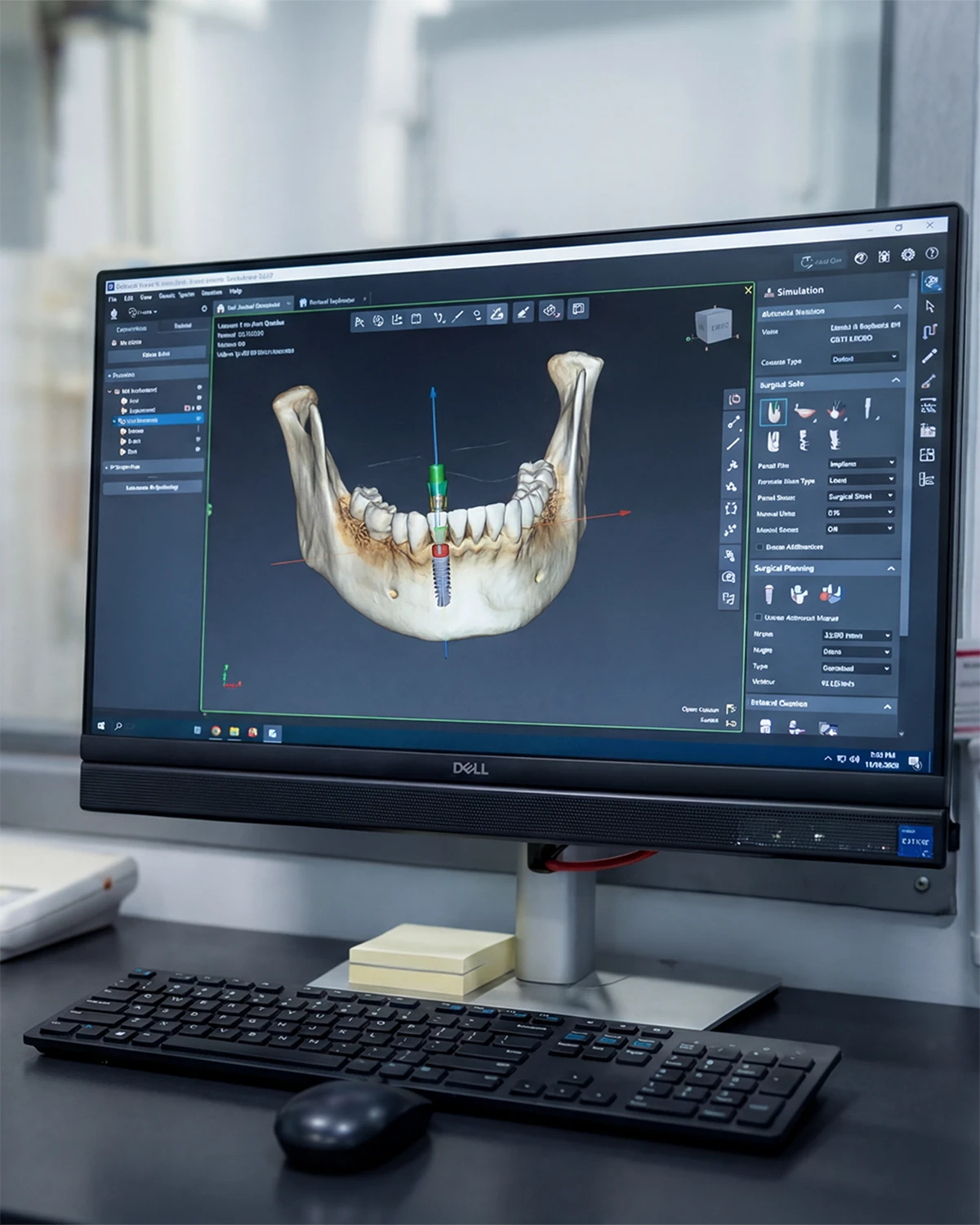Click the grid layout icon in right sidebar
Viewport: 980px width, 1225px height.
tap(927, 455)
